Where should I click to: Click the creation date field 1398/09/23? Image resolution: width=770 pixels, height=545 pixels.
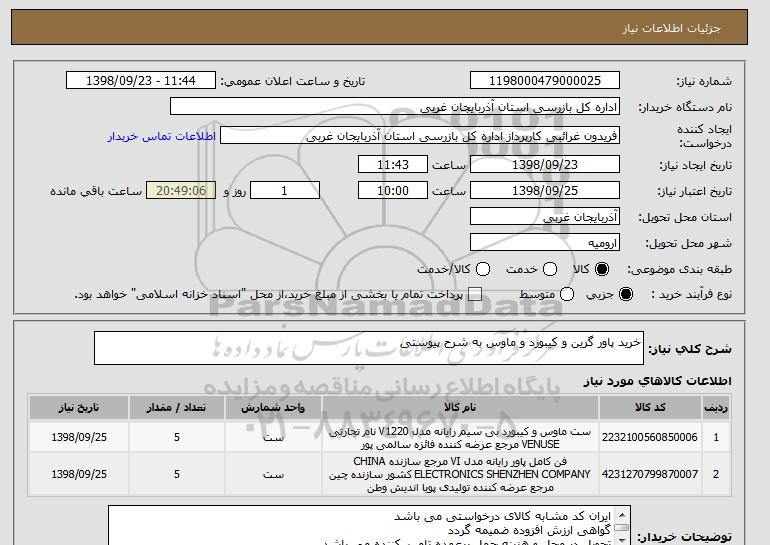545,164
